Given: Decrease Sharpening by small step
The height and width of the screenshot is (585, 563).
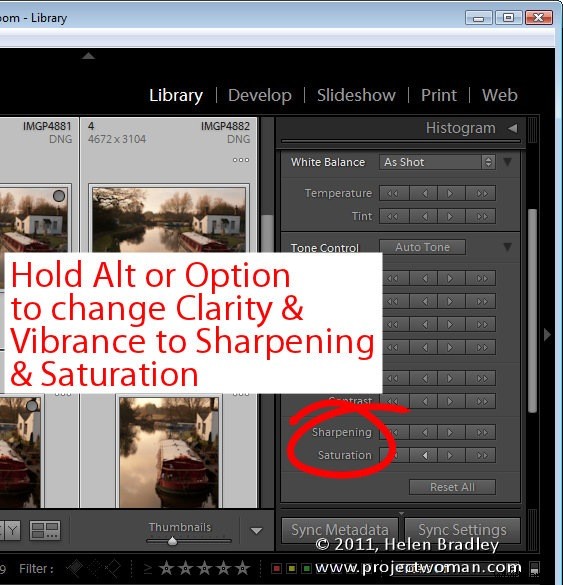Looking at the screenshot, I should click(423, 432).
